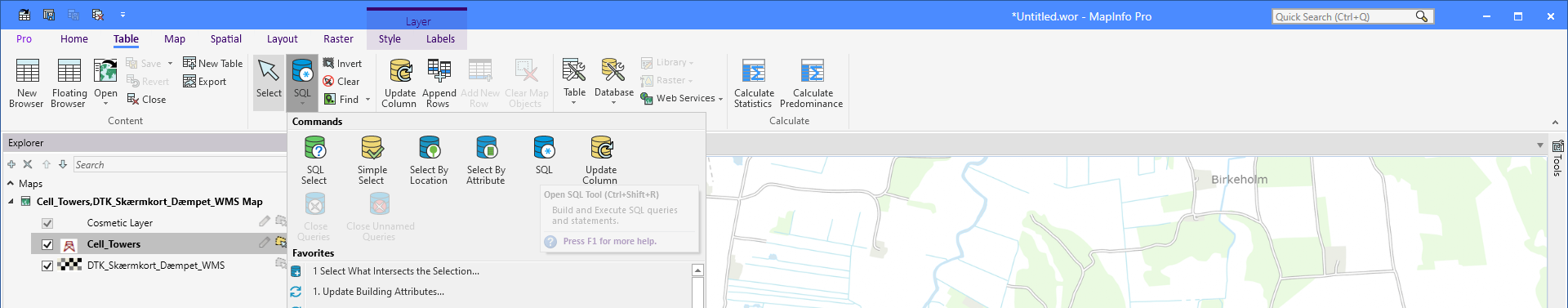Open the Customize Quick Access Toolbar dropdown

(122, 15)
